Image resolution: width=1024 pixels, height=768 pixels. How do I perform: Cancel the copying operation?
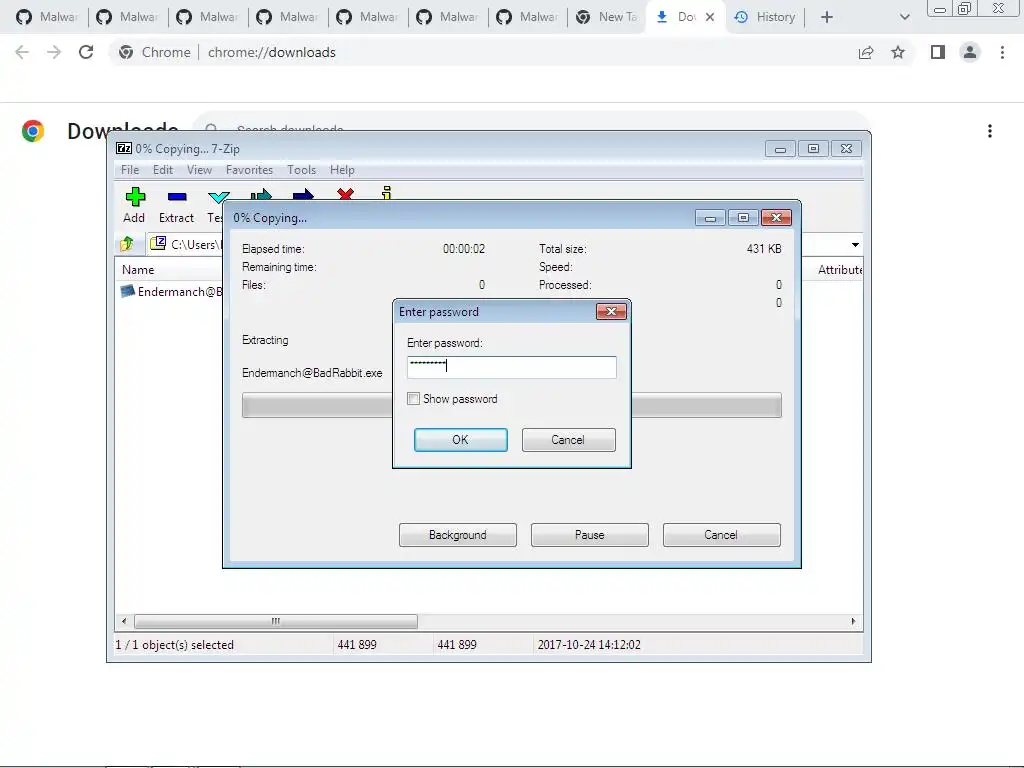point(721,535)
